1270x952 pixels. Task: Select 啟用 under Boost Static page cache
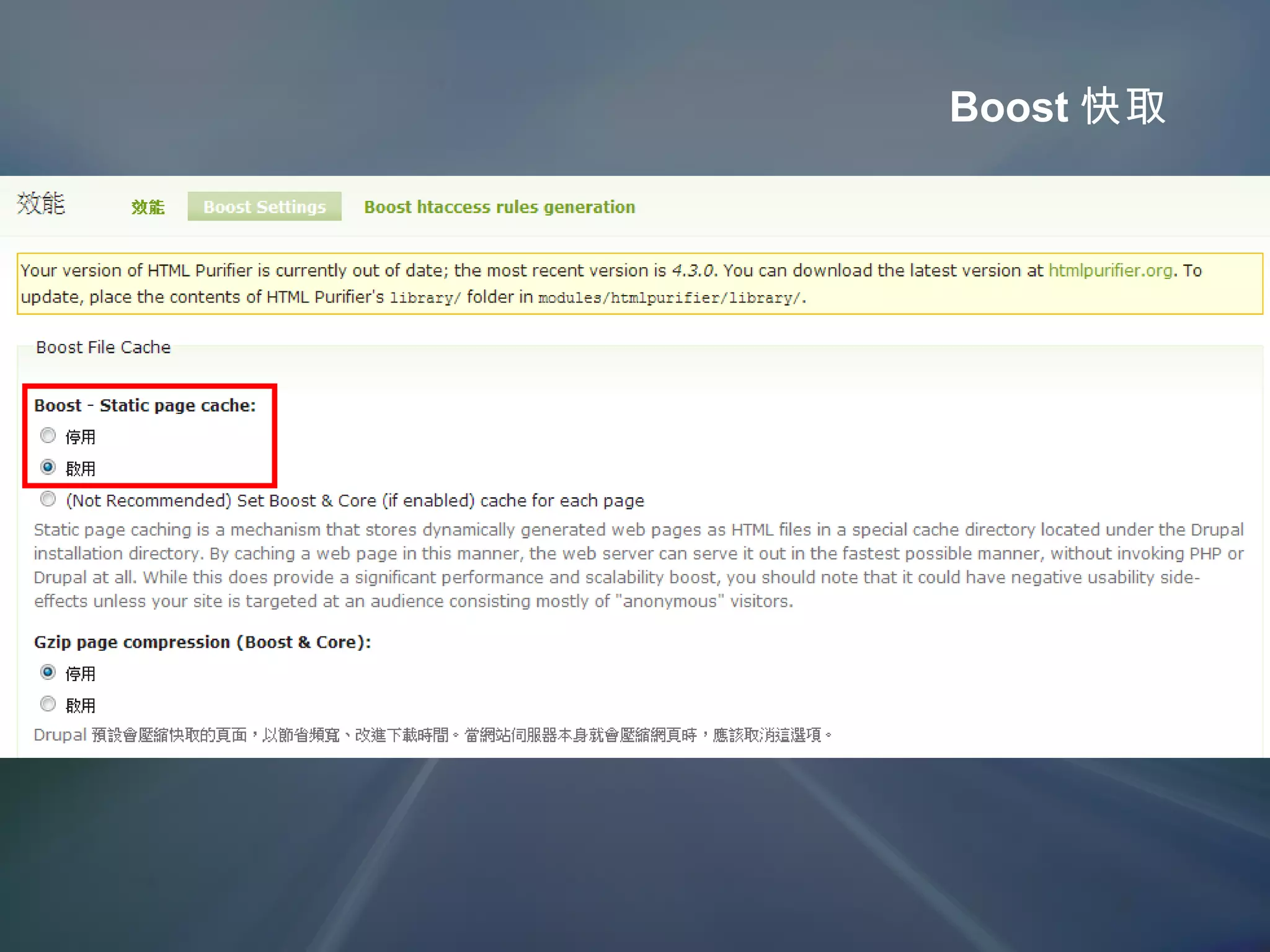48,467
